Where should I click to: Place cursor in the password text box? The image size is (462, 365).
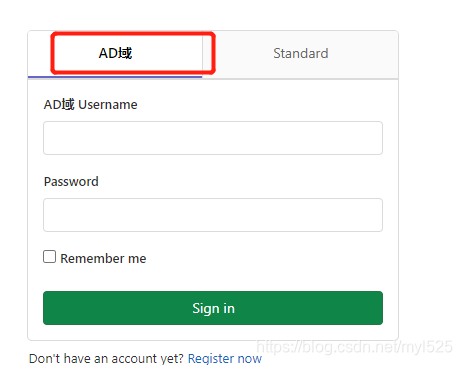click(x=213, y=215)
